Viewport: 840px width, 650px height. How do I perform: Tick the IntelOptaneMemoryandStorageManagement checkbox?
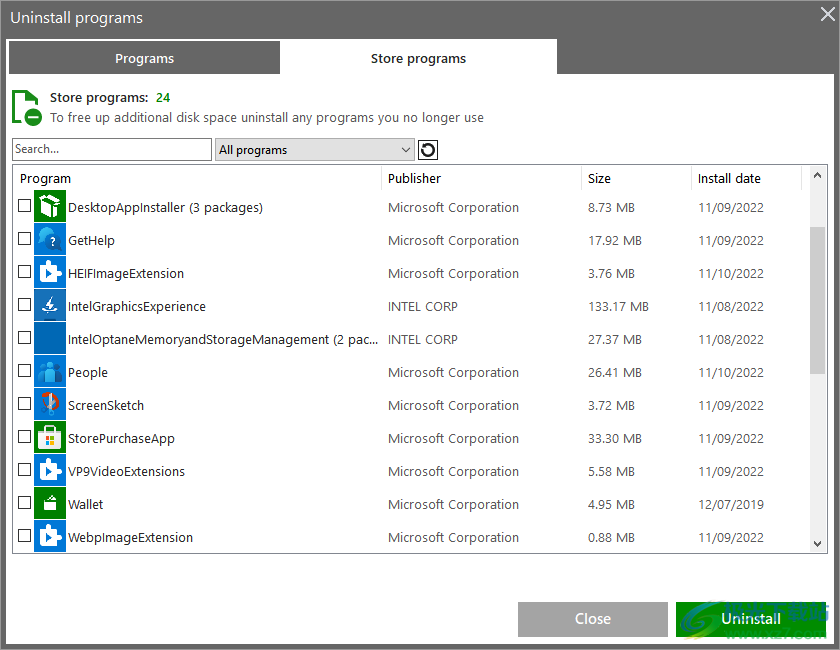coord(24,338)
